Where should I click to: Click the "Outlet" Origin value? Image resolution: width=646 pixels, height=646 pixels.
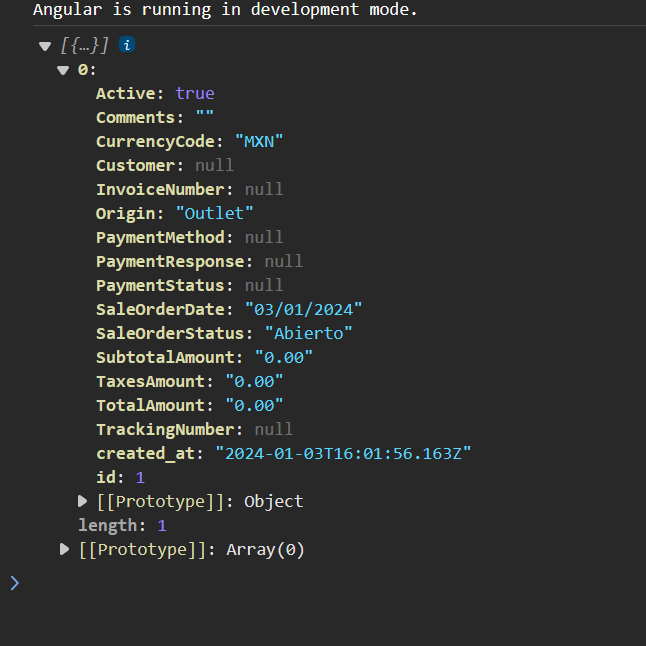tap(214, 213)
